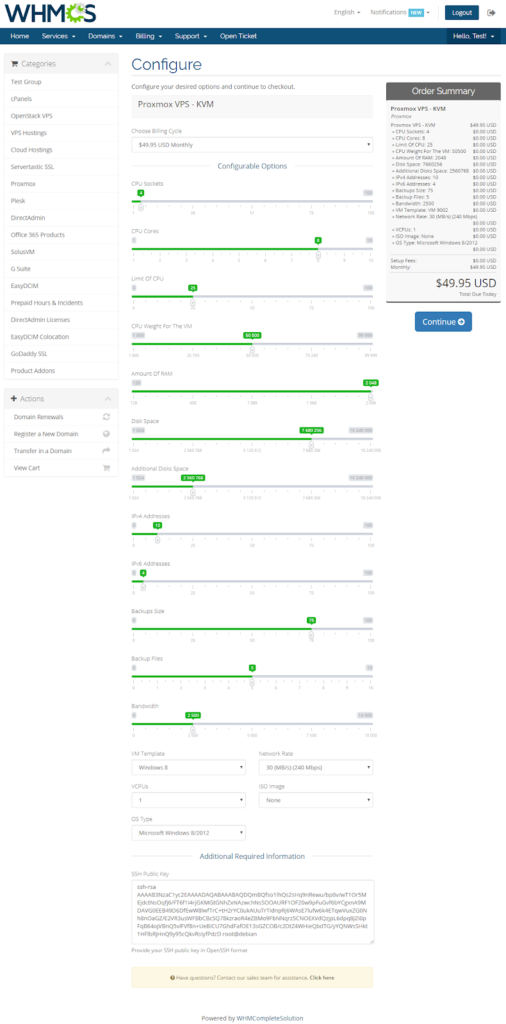Click the Backup Files slider handle
The height and width of the screenshot is (1024, 506).
pyautogui.click(x=252, y=682)
